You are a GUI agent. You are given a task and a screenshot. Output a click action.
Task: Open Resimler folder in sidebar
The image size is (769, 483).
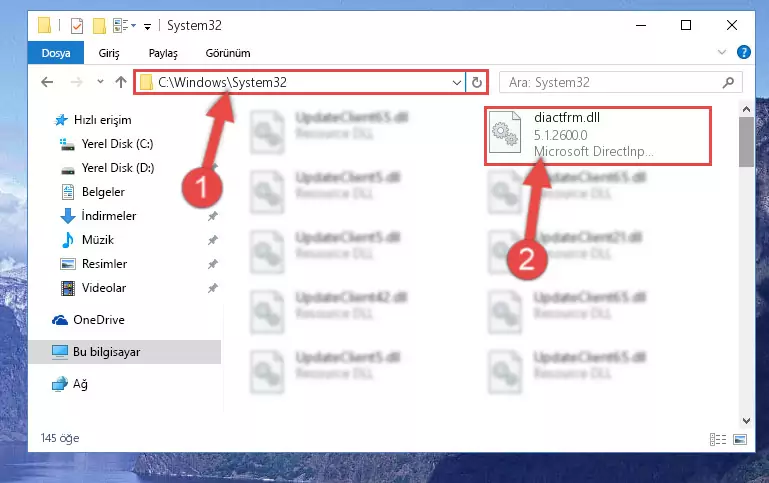pyautogui.click(x=94, y=264)
